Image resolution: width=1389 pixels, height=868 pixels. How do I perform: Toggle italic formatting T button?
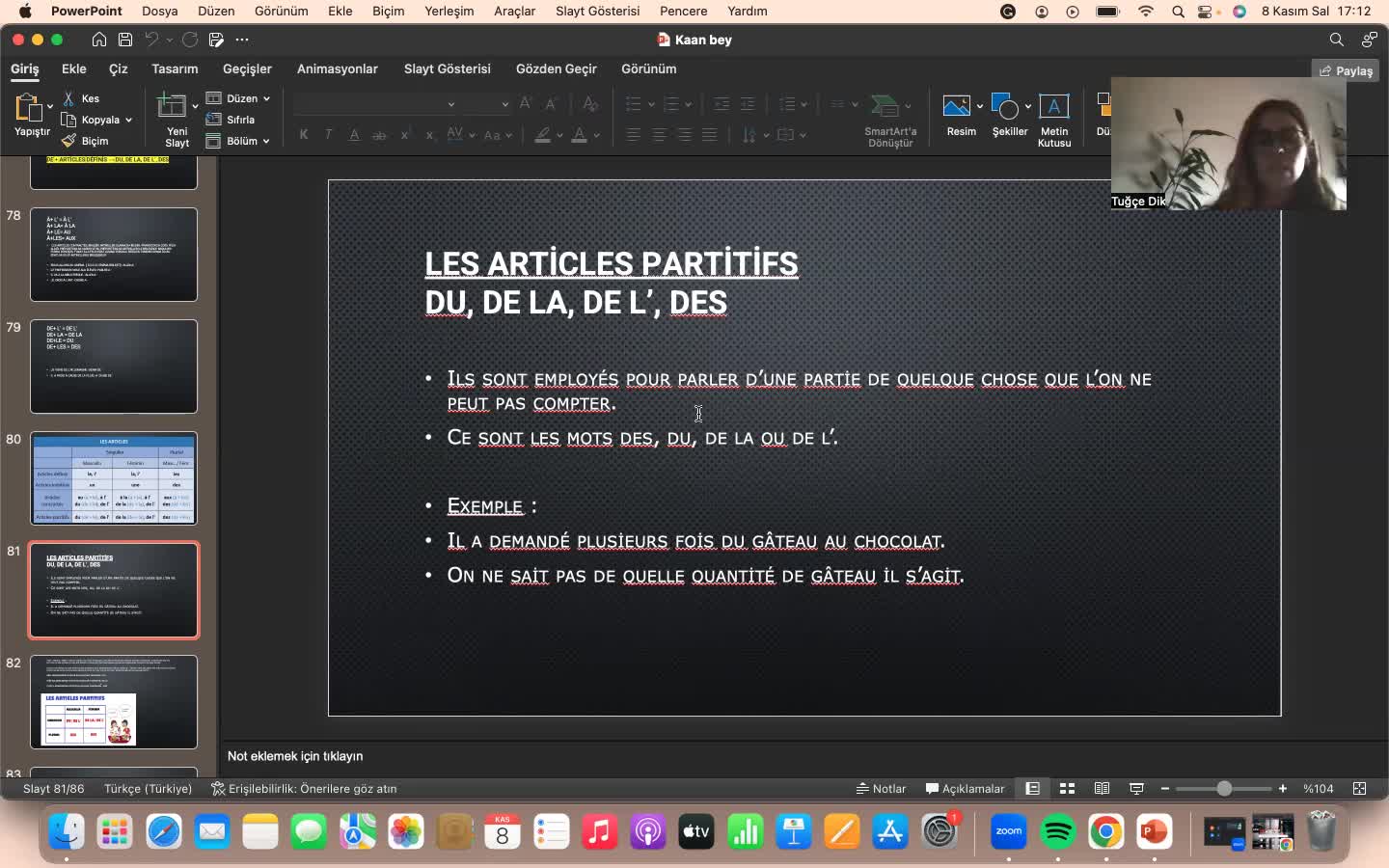[329, 135]
